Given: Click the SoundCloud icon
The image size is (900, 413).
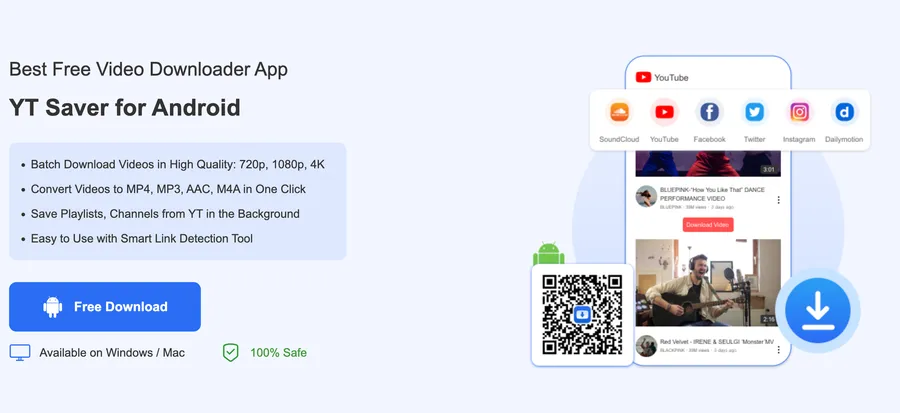Looking at the screenshot, I should click(619, 112).
